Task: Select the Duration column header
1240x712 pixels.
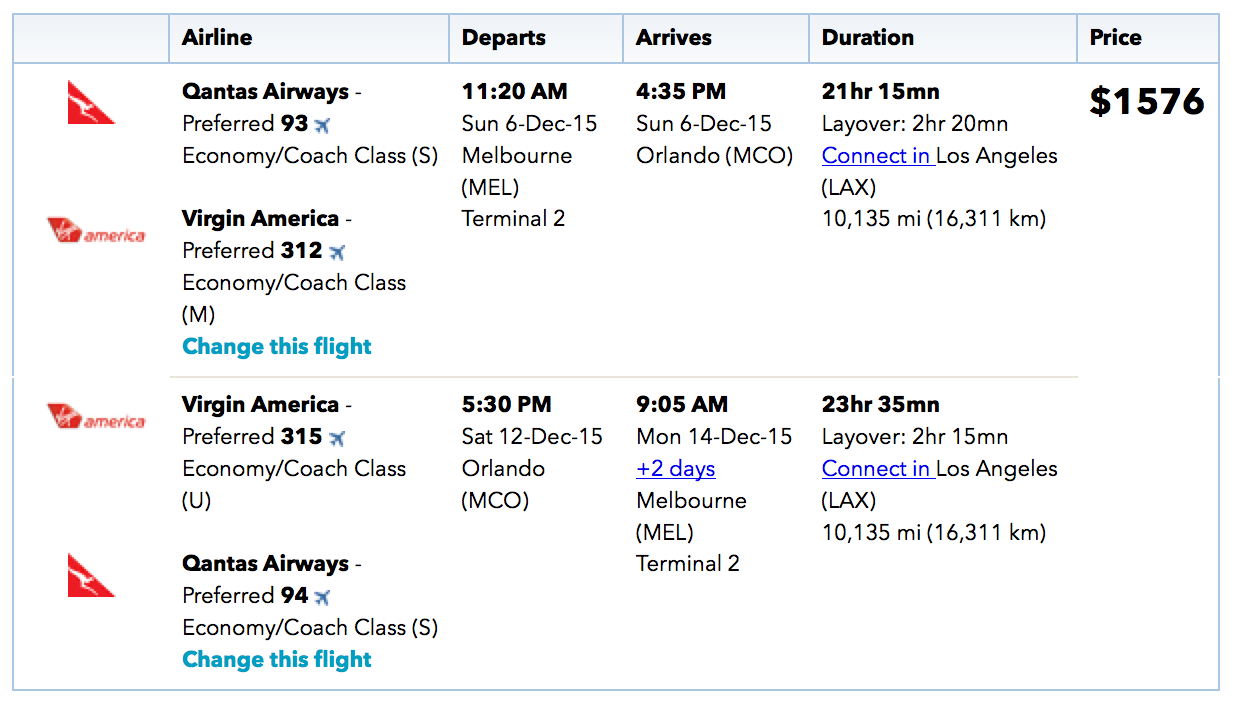Action: 868,38
